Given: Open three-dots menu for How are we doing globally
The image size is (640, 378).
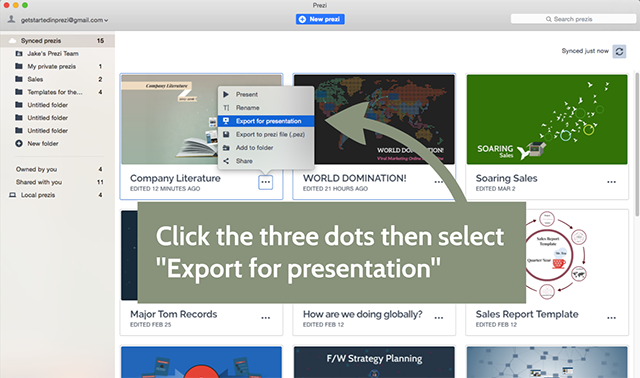Looking at the screenshot, I should 439,318.
